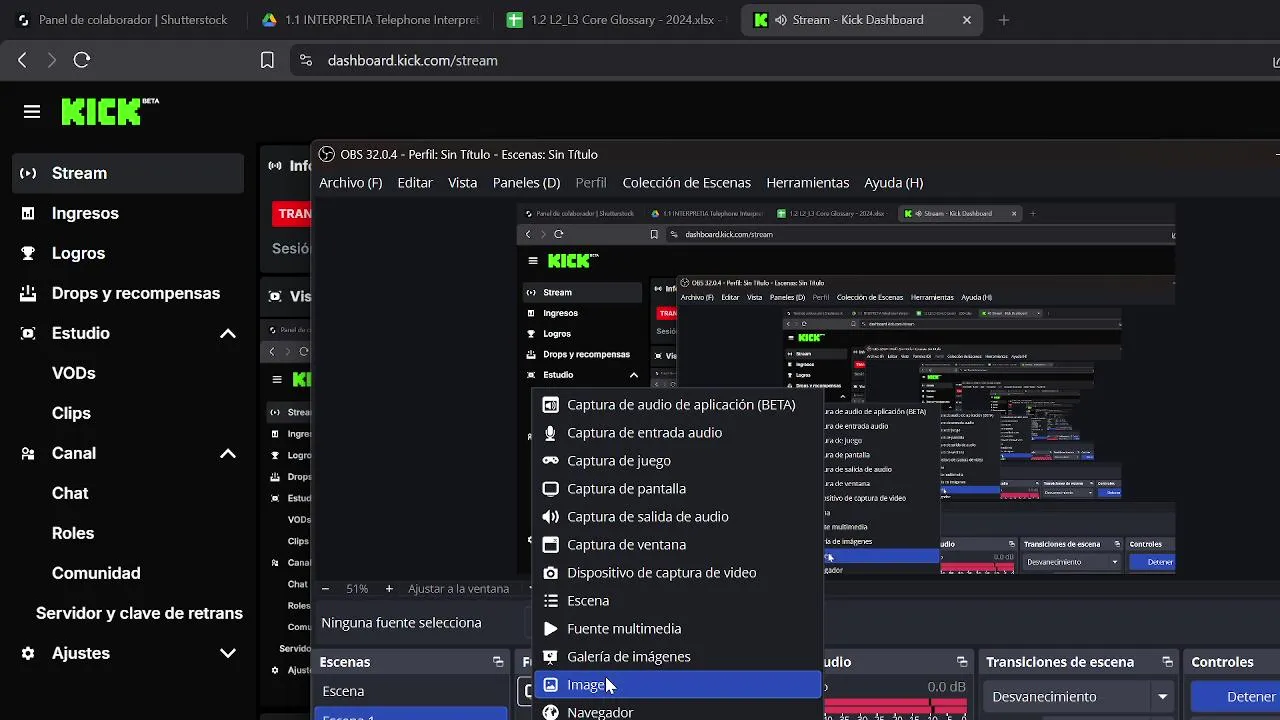The width and height of the screenshot is (1280, 720).
Task: Add Captura de audio de aplicación (BETA) source
Action: pyautogui.click(x=677, y=405)
